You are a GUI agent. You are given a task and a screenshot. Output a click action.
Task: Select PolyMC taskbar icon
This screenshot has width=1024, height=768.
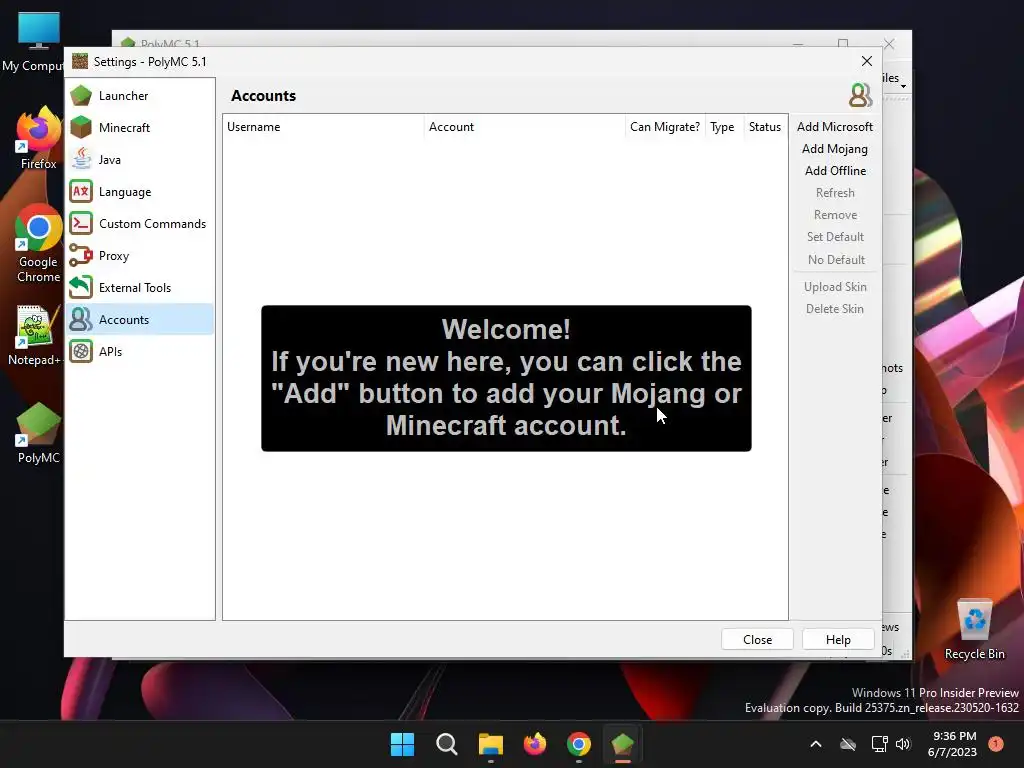click(623, 744)
